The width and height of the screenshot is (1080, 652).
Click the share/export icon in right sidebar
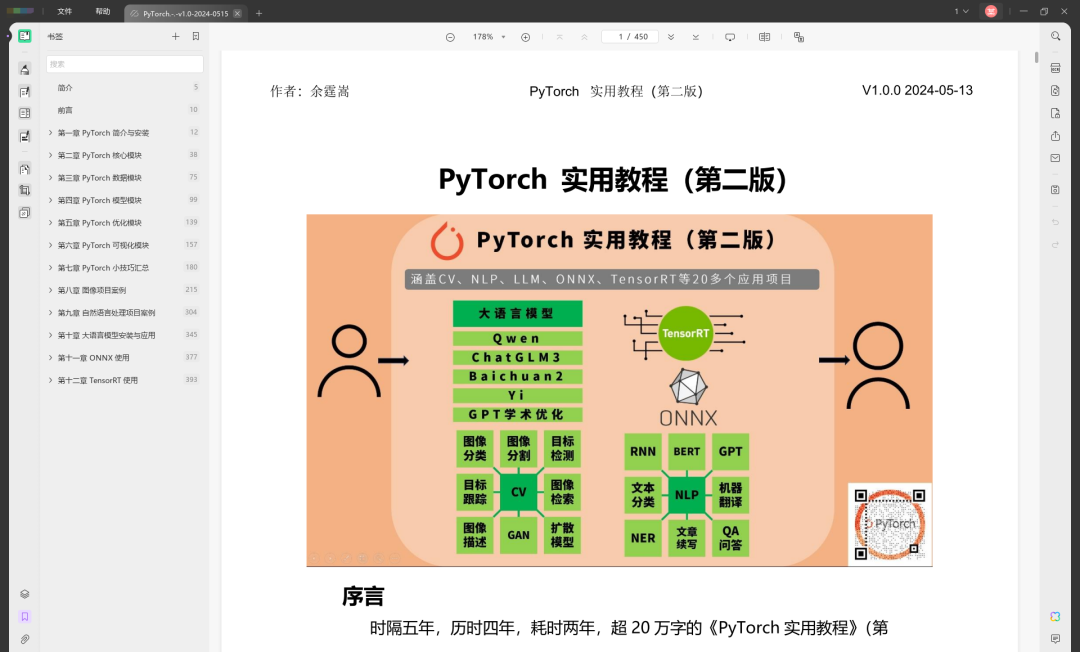coord(1055,136)
